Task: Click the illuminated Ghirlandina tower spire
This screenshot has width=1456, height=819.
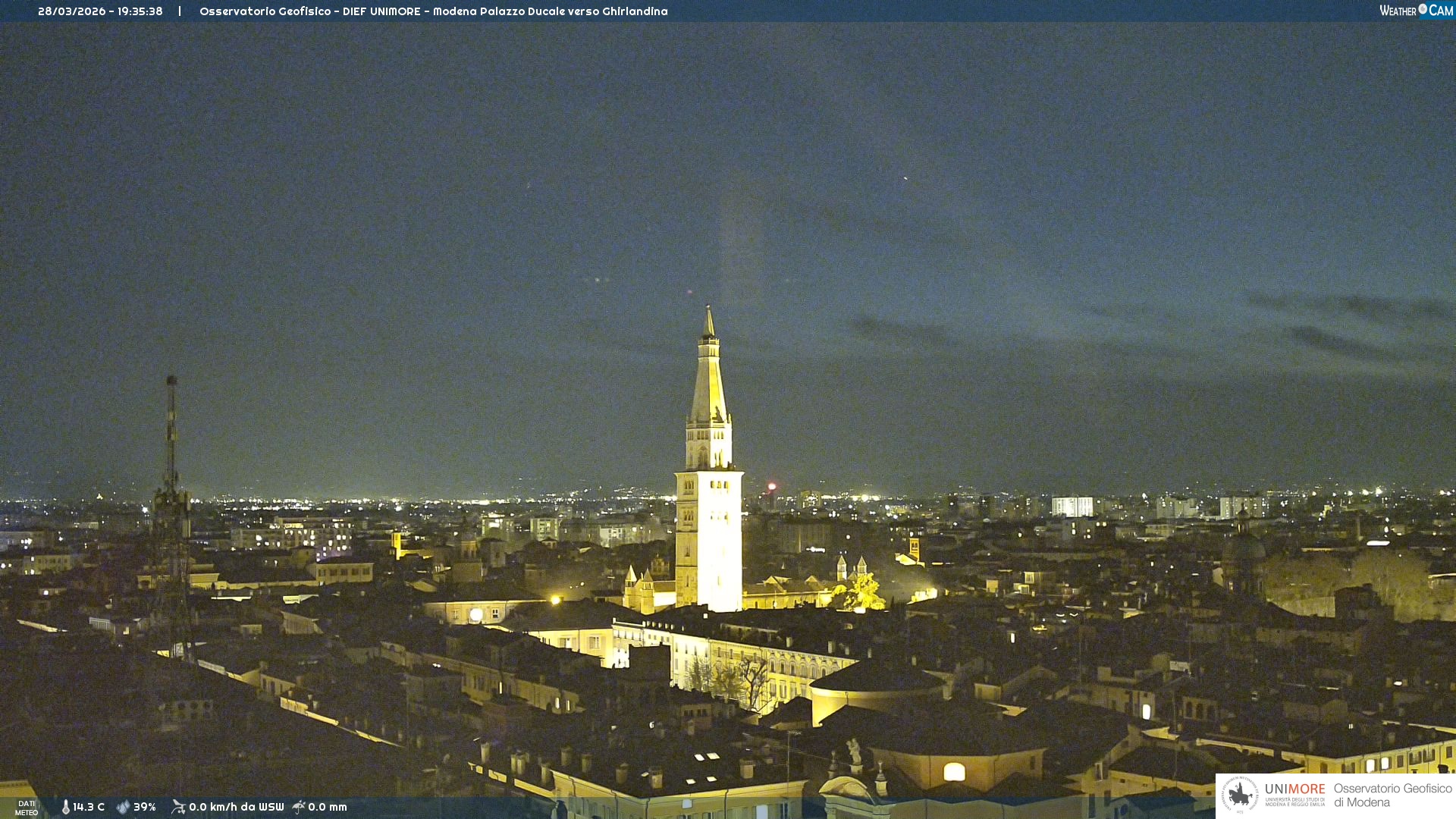Action: (709, 379)
